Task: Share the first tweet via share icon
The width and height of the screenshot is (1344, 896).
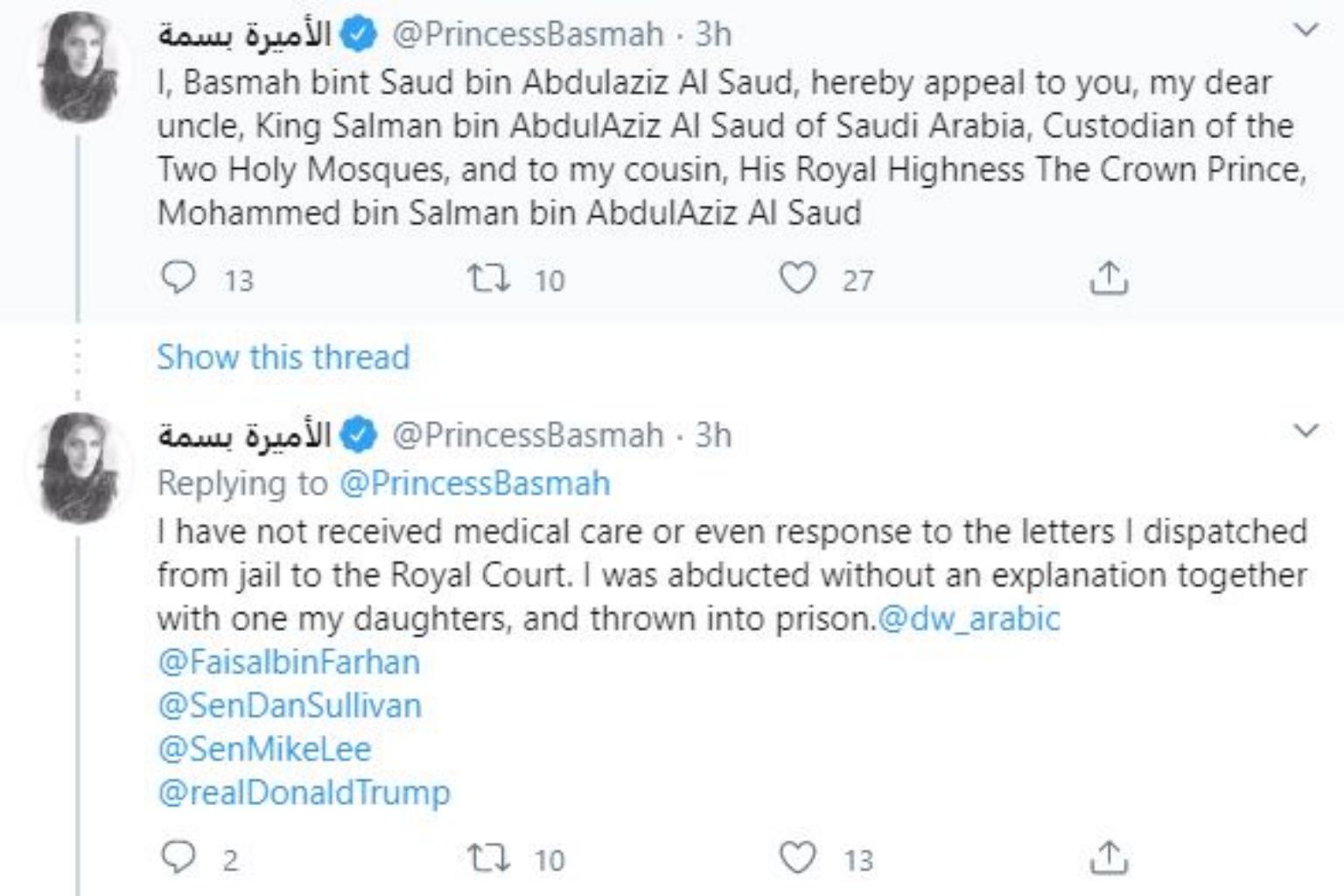Action: 1109,278
